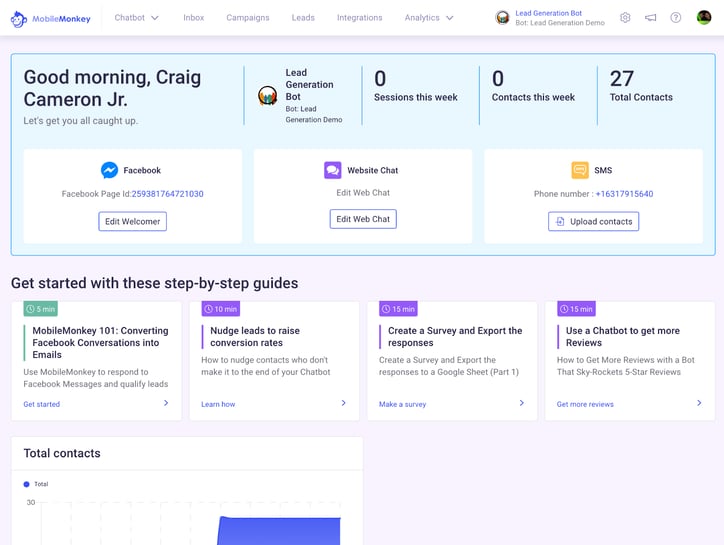Click arrow on Create a Survey guide
The image size is (724, 545).
pos(522,403)
